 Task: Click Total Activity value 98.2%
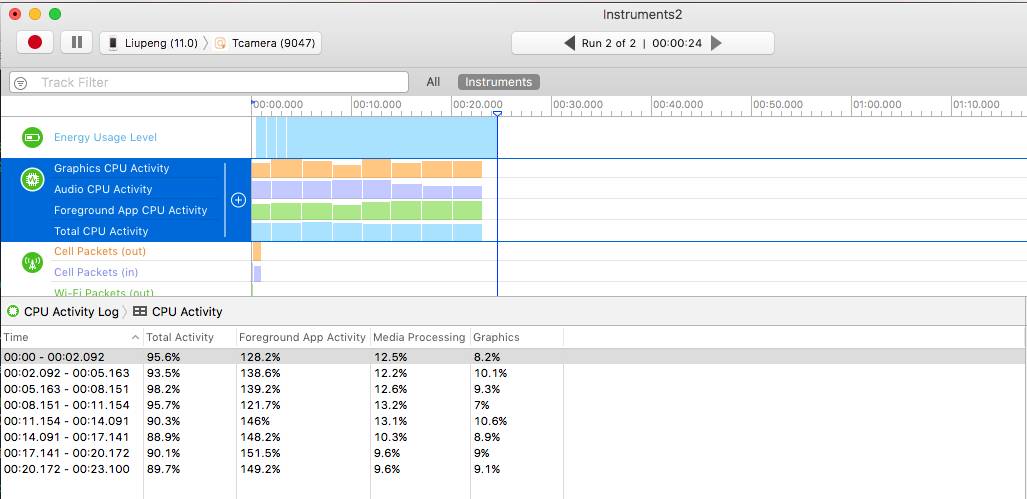tap(163, 389)
